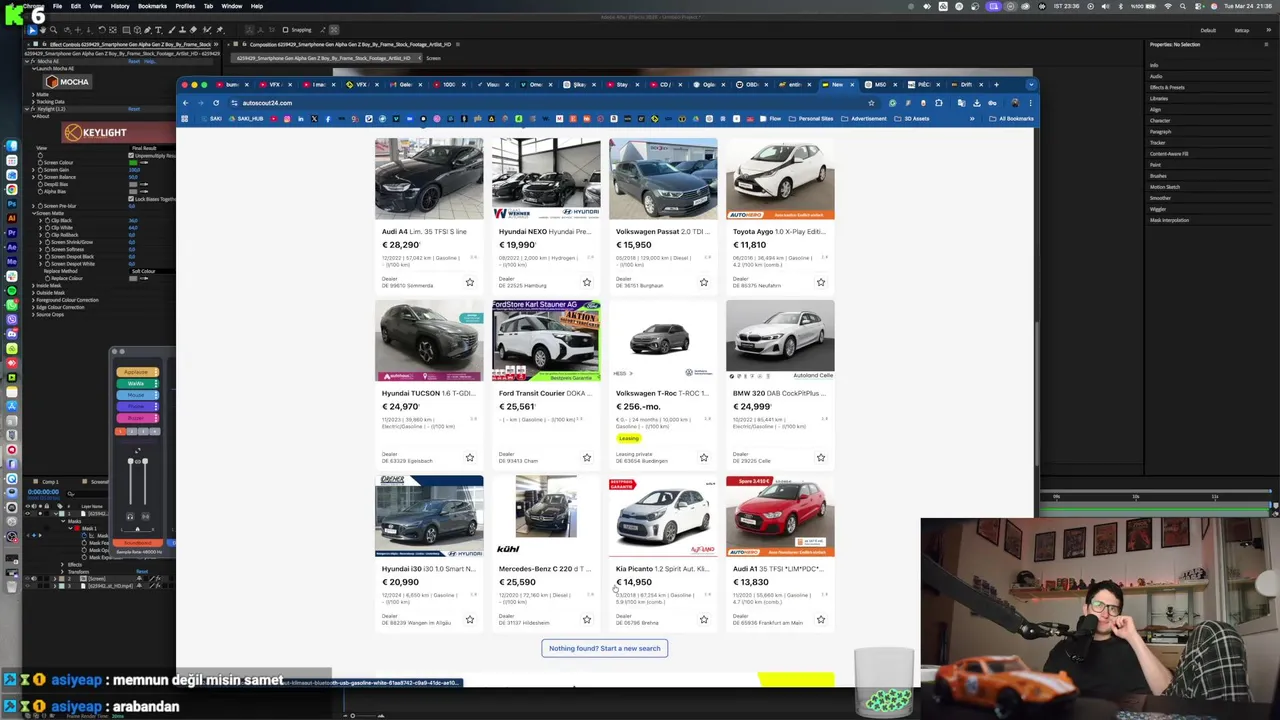Hide the [Screen] layer eye toggle
1280x720 pixels.
[x=28, y=578]
